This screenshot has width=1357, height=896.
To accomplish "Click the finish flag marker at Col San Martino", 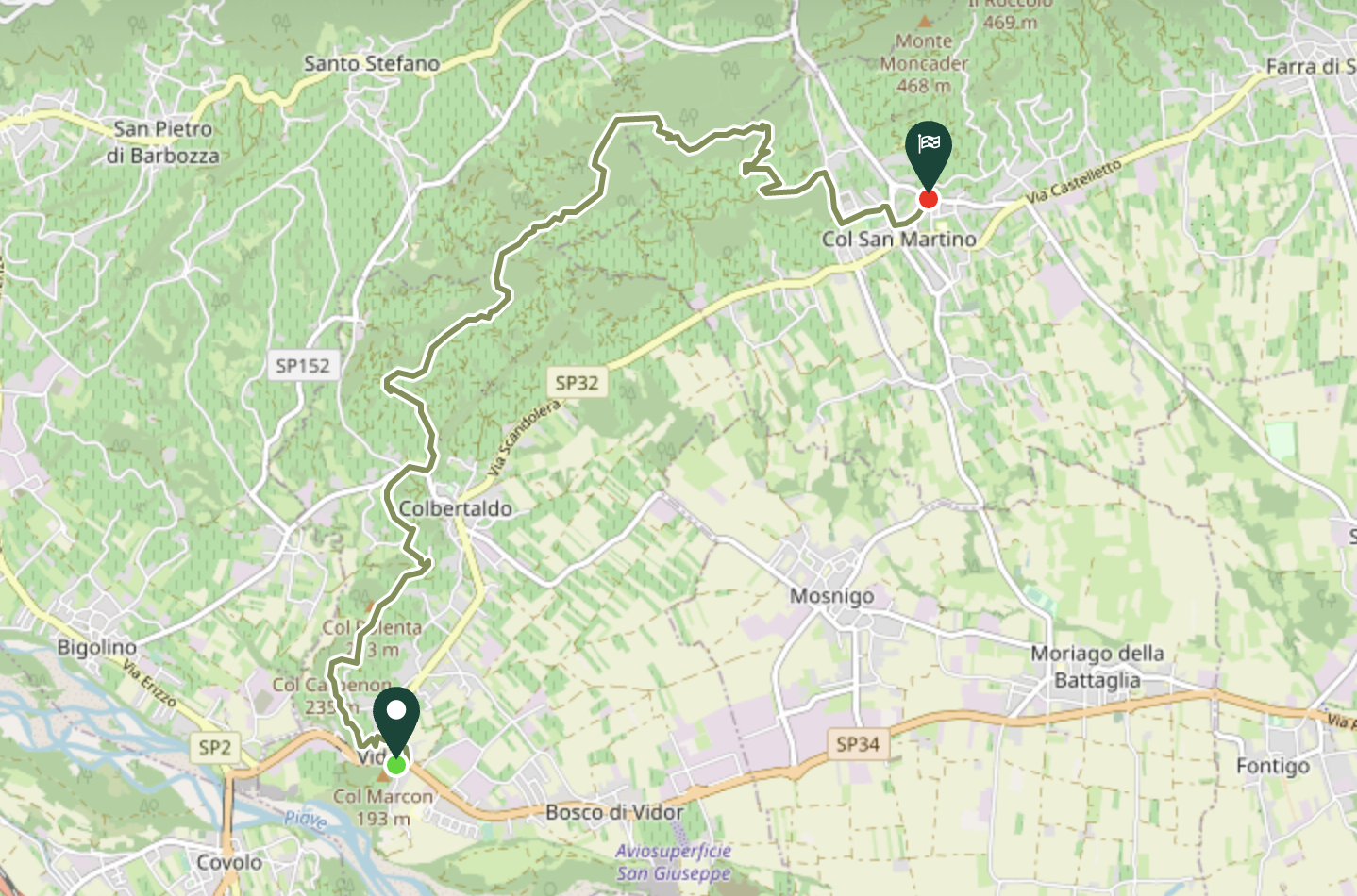I will click(x=929, y=155).
